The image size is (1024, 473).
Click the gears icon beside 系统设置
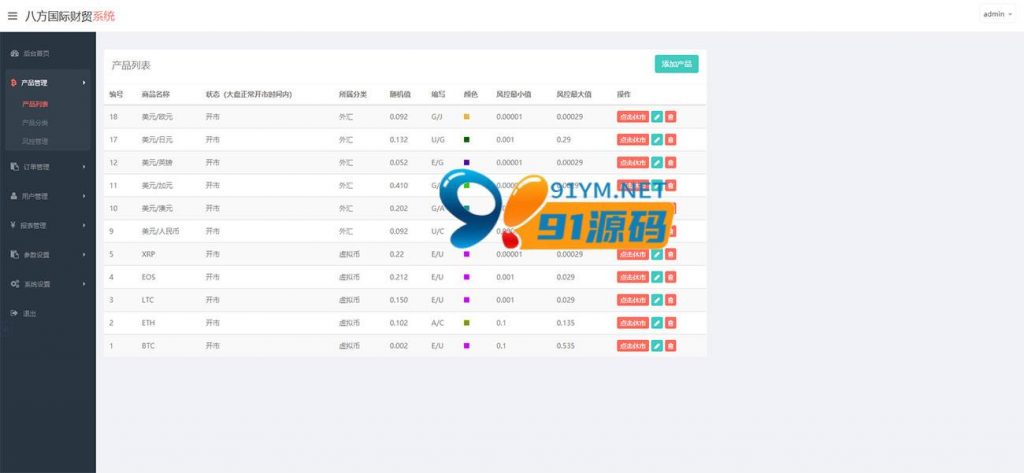click(x=14, y=284)
